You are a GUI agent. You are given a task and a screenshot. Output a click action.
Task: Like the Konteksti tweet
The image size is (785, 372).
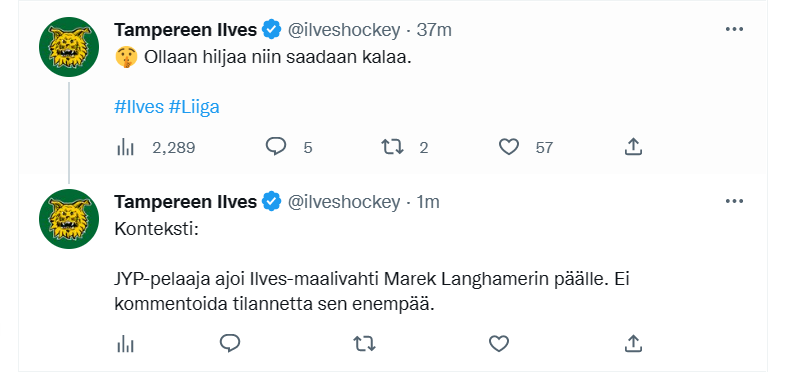499,344
